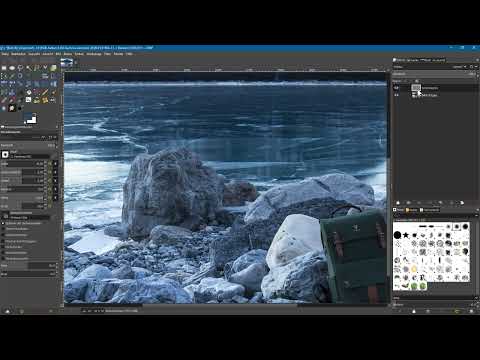Open the Ebene menu
This screenshot has height=360, width=480.
(x=68, y=54)
